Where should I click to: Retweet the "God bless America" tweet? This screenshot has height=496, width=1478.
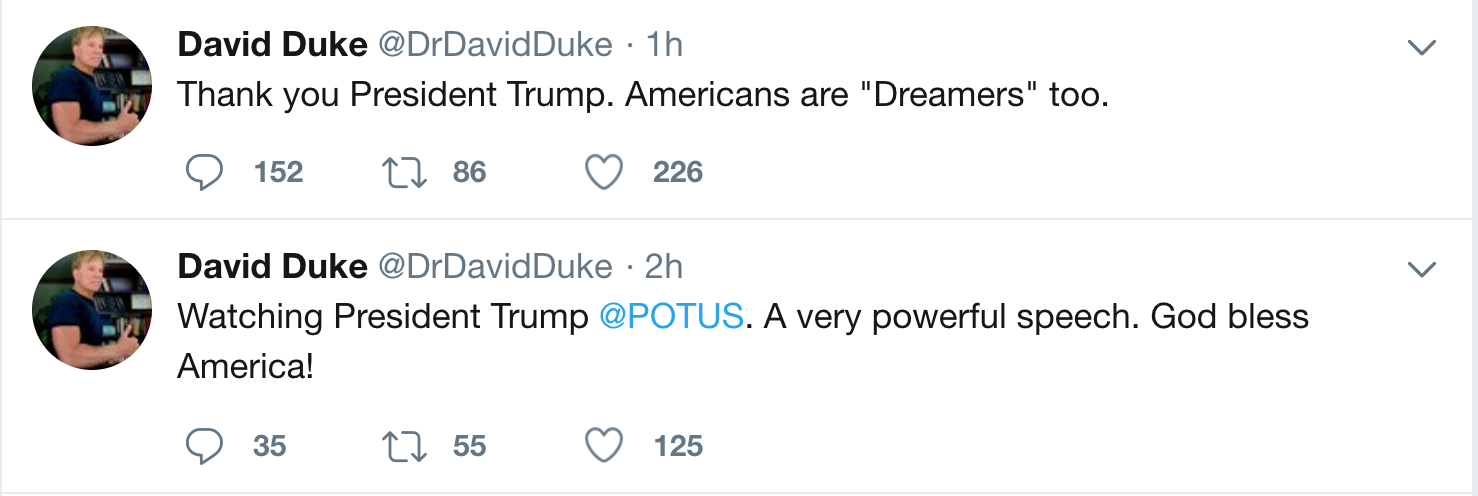point(406,446)
